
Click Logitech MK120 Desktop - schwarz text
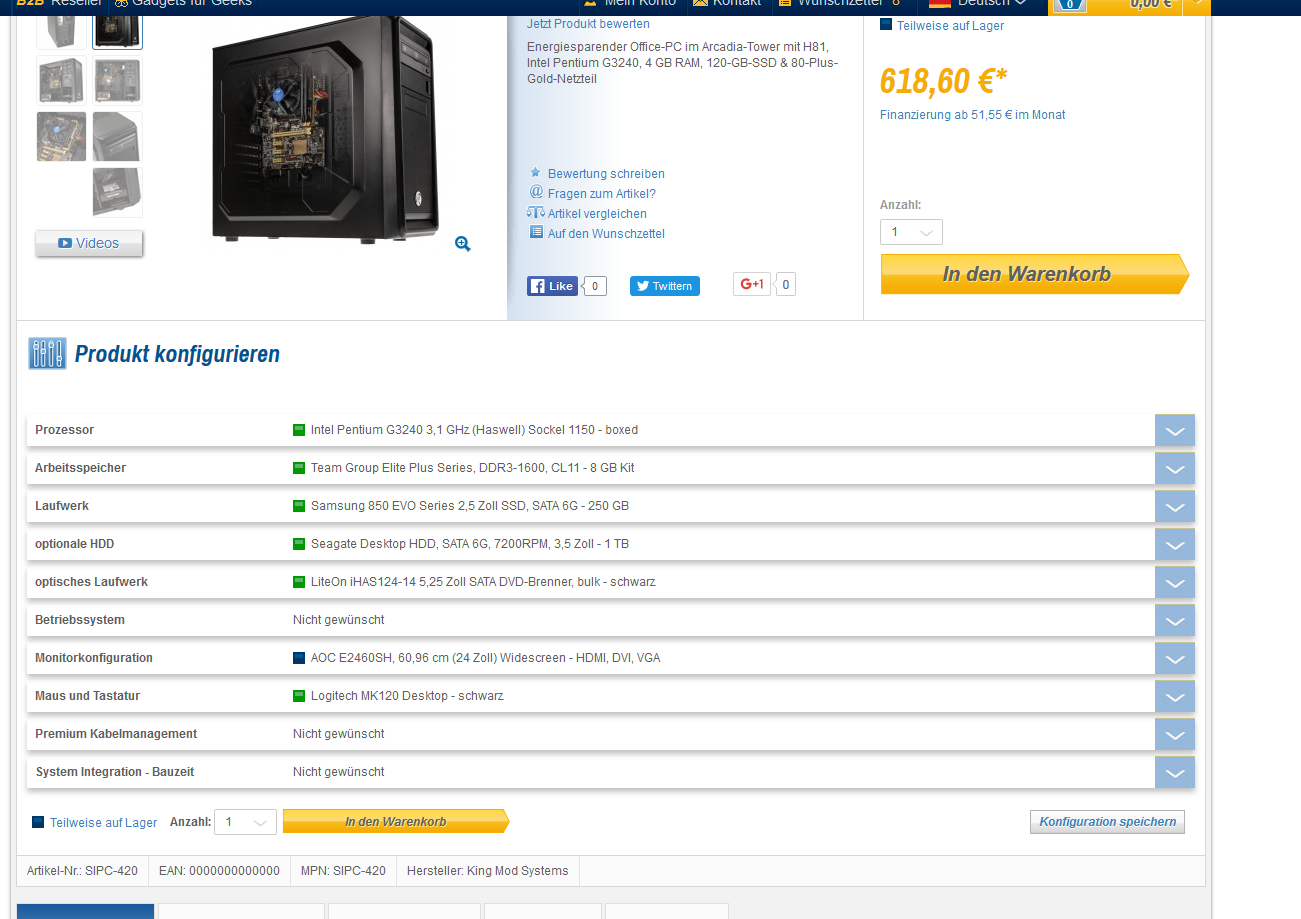click(407, 696)
